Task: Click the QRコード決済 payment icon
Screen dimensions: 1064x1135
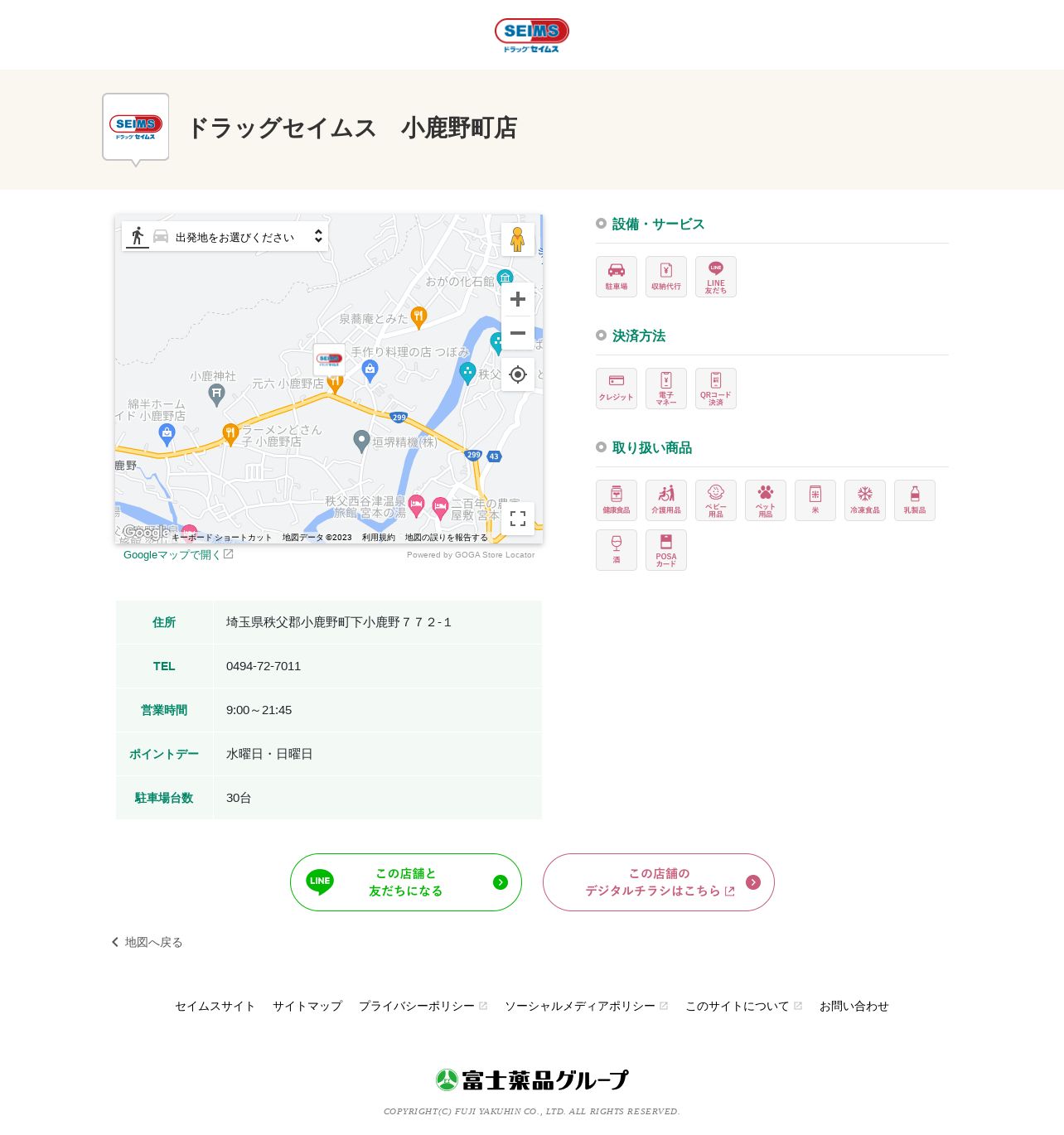Action: pyautogui.click(x=716, y=389)
